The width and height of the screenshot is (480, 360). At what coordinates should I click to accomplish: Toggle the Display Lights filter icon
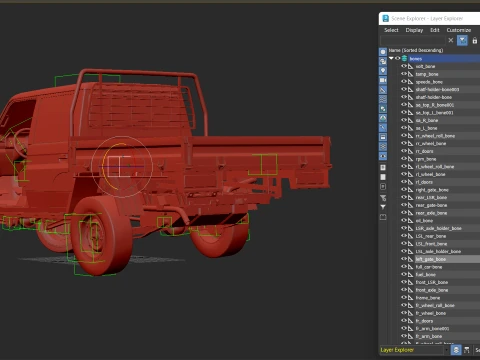(383, 71)
